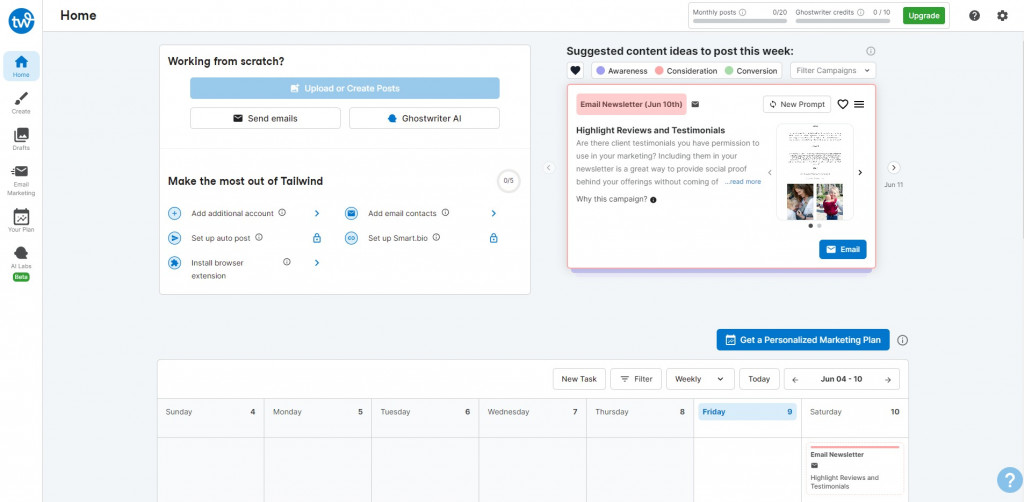1024x502 pixels.
Task: Click Why this campaign info icon
Action: [x=653, y=200]
